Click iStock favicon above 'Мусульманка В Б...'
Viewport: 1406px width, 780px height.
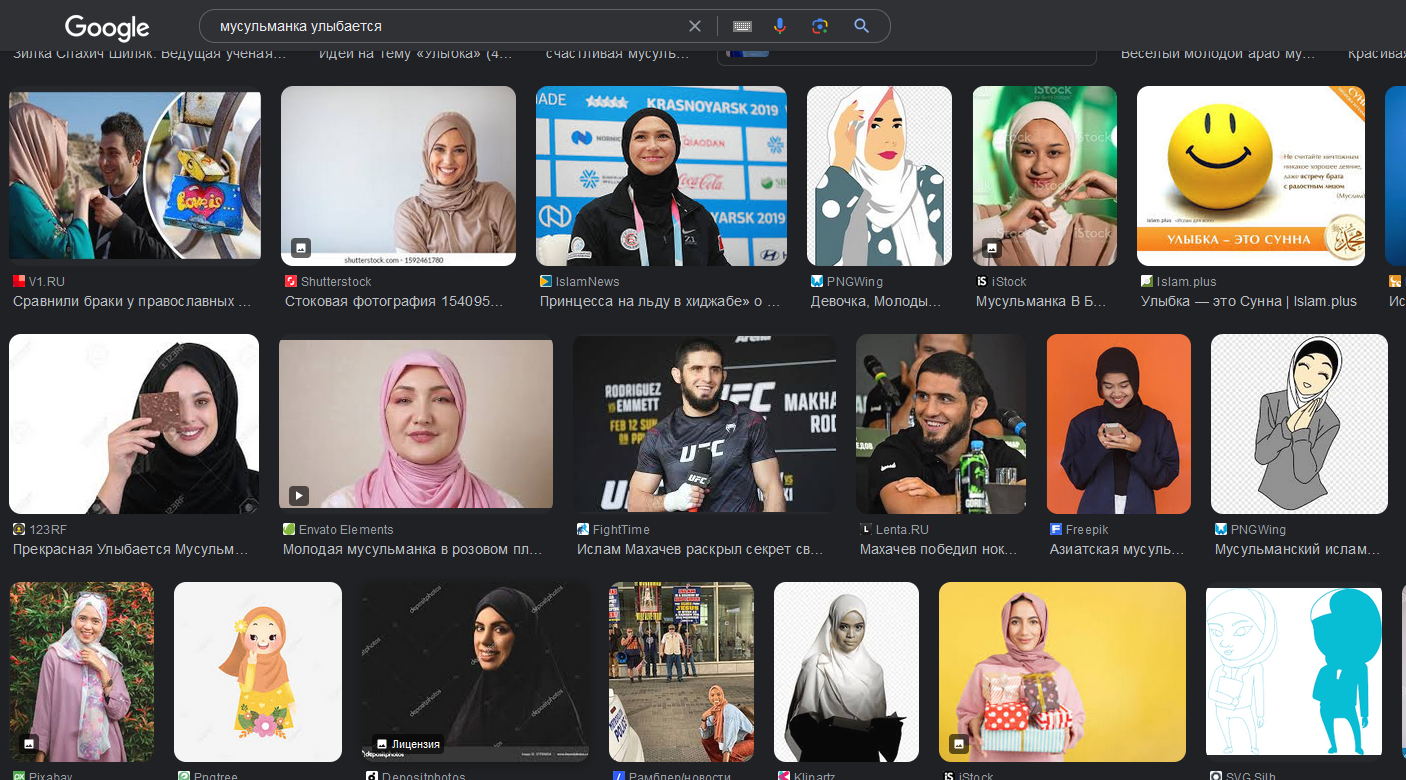(x=983, y=282)
